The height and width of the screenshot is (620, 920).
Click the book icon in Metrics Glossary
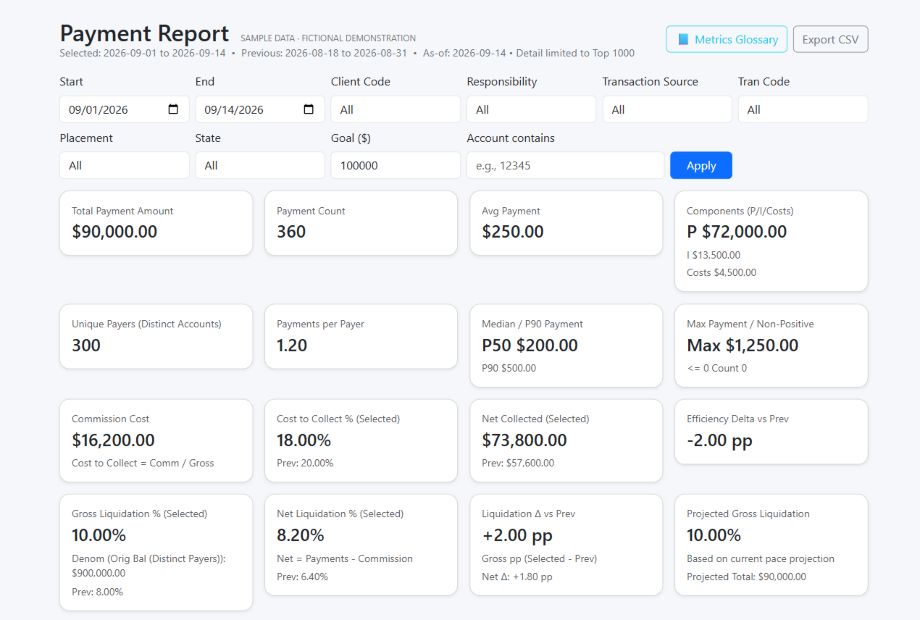(x=683, y=39)
